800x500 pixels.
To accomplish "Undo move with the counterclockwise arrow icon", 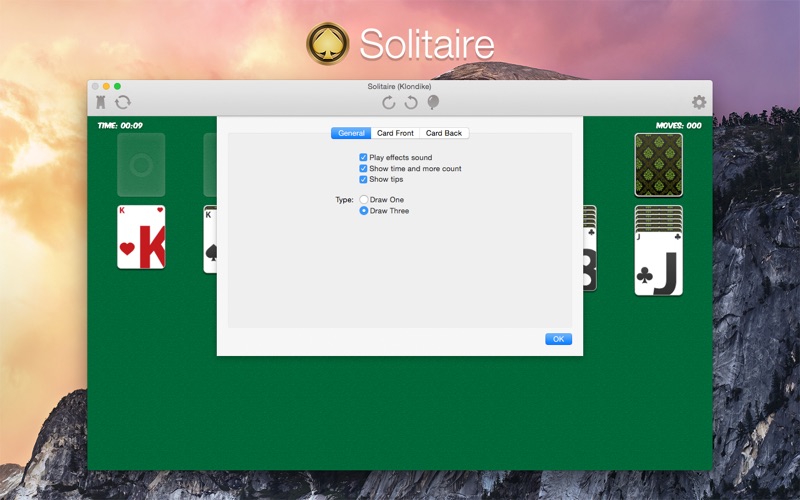I will (411, 103).
